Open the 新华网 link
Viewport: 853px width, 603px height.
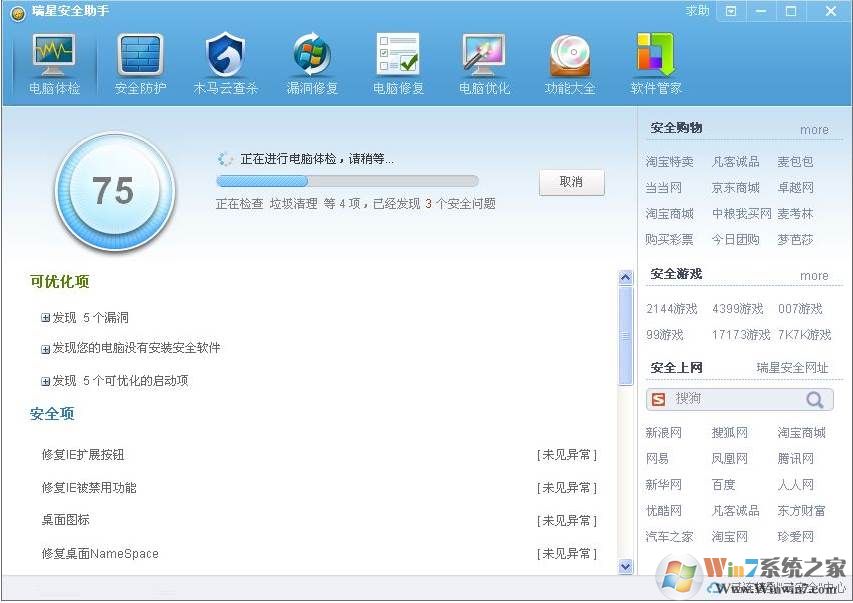(x=663, y=484)
